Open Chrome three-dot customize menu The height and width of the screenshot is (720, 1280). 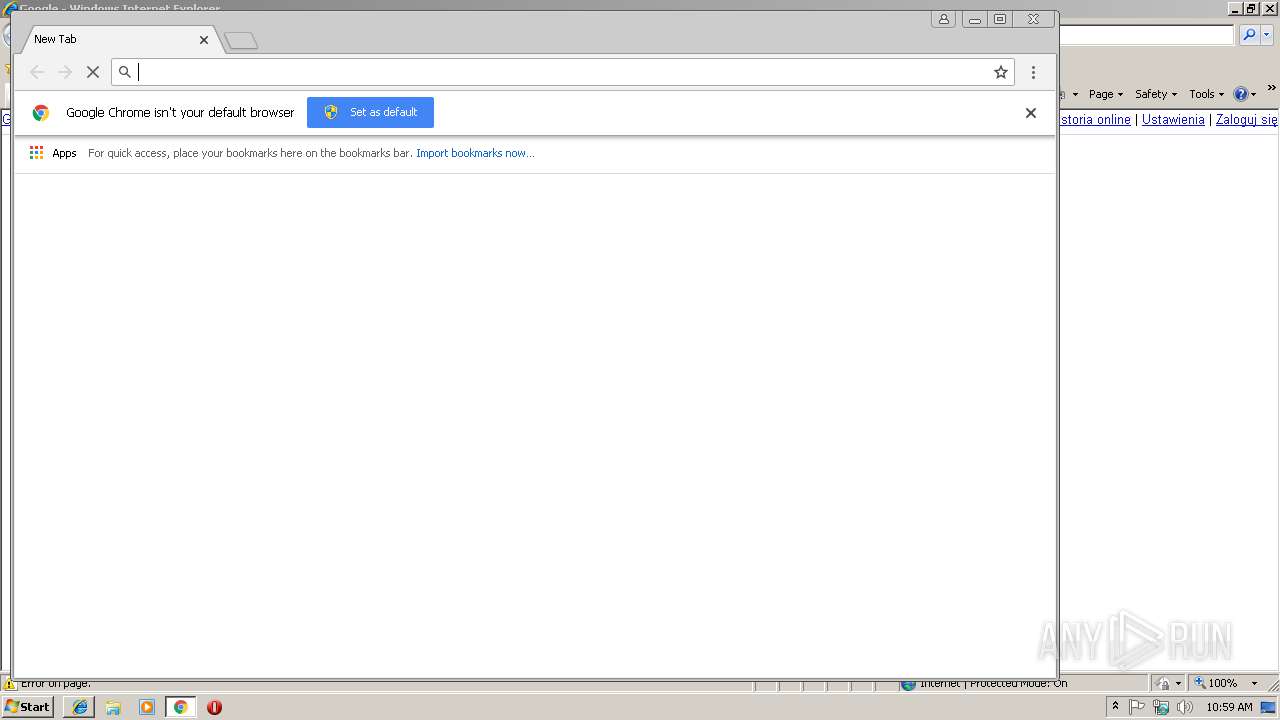(x=1033, y=72)
